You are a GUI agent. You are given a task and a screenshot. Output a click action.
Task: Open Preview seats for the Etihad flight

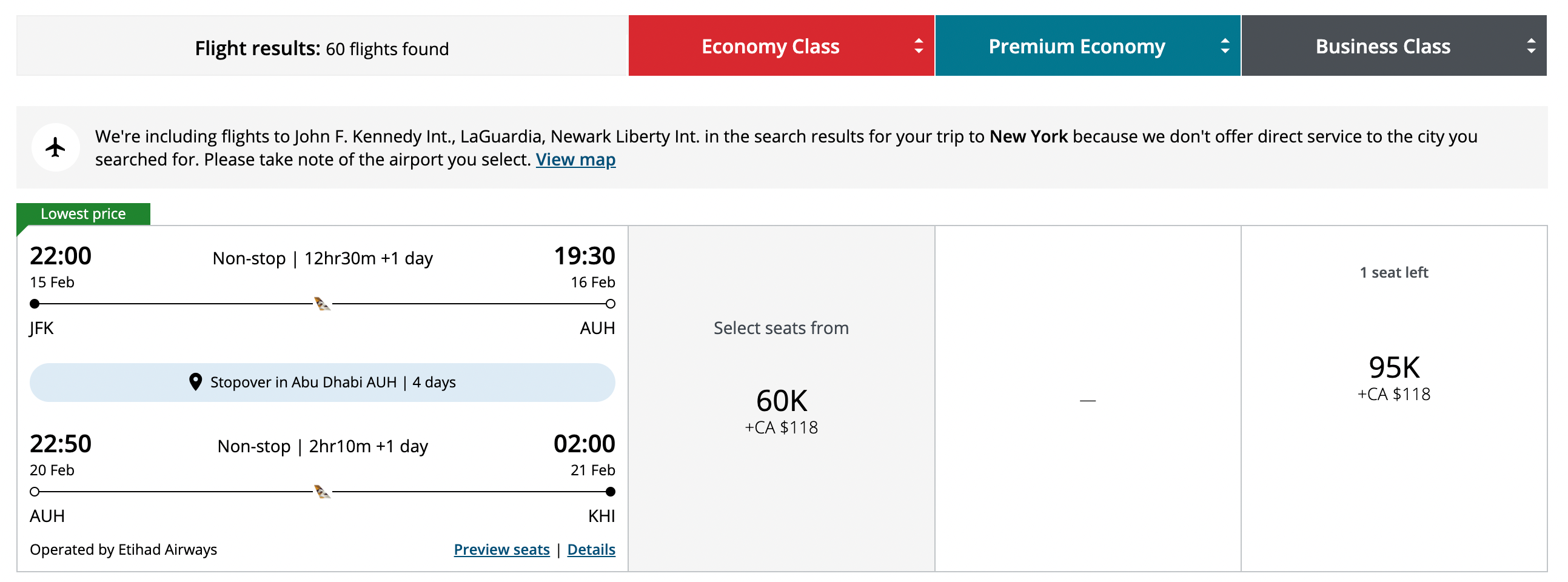(501, 549)
